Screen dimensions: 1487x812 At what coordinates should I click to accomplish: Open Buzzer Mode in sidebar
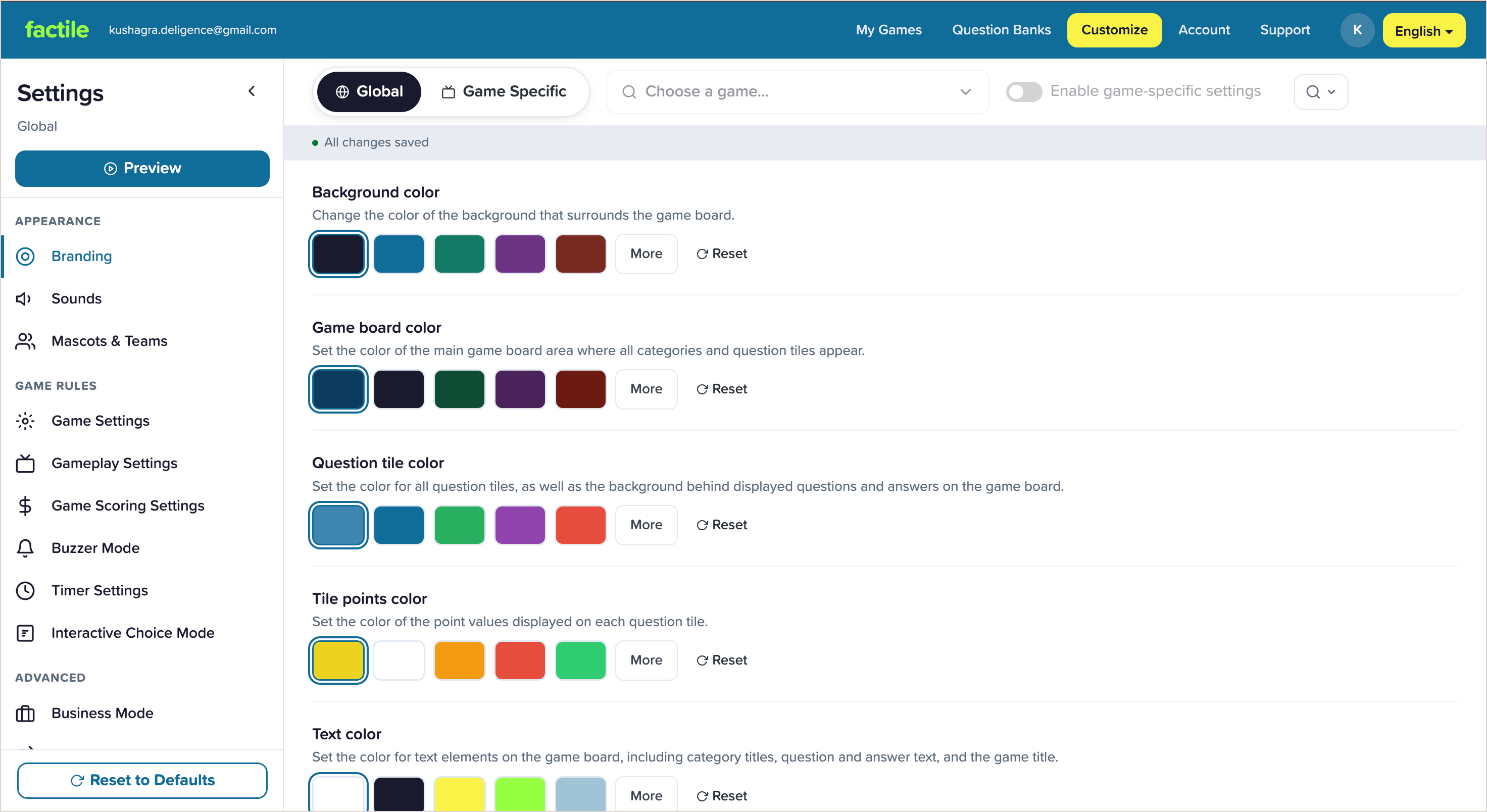point(142,548)
